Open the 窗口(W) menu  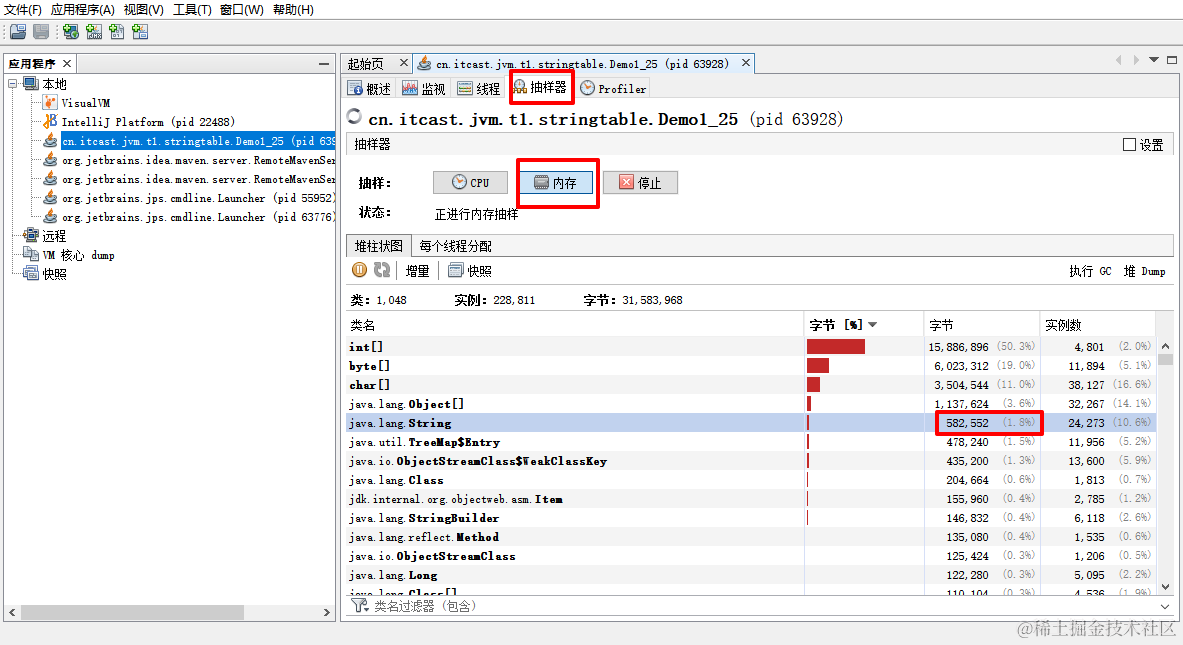(x=241, y=10)
